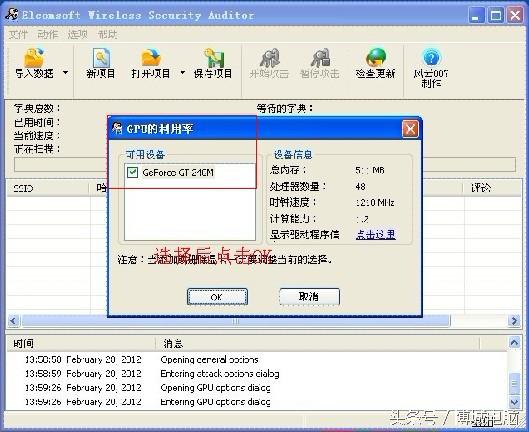Viewport: 529px width, 432px height.
Task: Follow the 点击这里 driver info link
Action: 375,234
